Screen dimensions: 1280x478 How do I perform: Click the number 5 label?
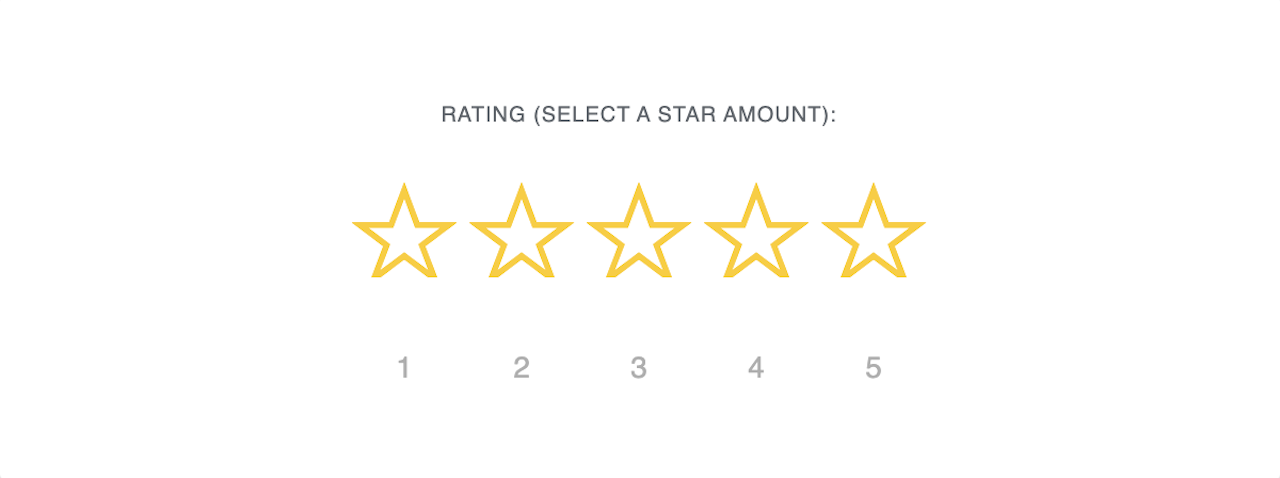tap(873, 369)
